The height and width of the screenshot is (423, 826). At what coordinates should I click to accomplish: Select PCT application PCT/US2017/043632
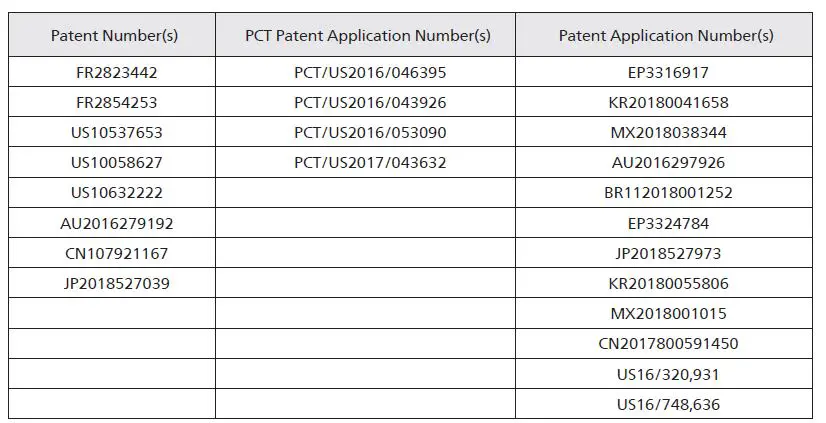point(369,163)
